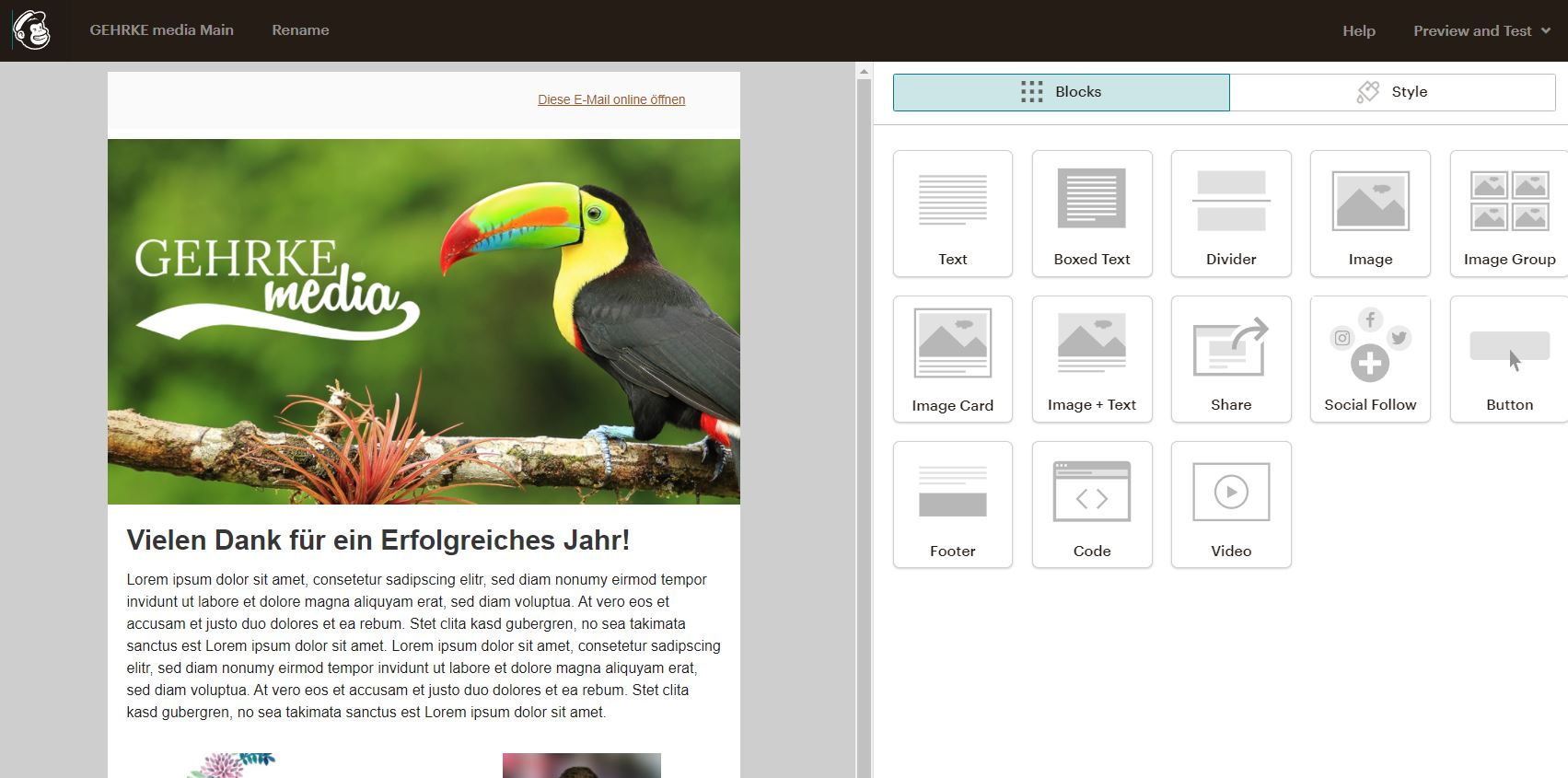This screenshot has height=778, width=1568.
Task: Select the toucan header image
Action: (424, 321)
